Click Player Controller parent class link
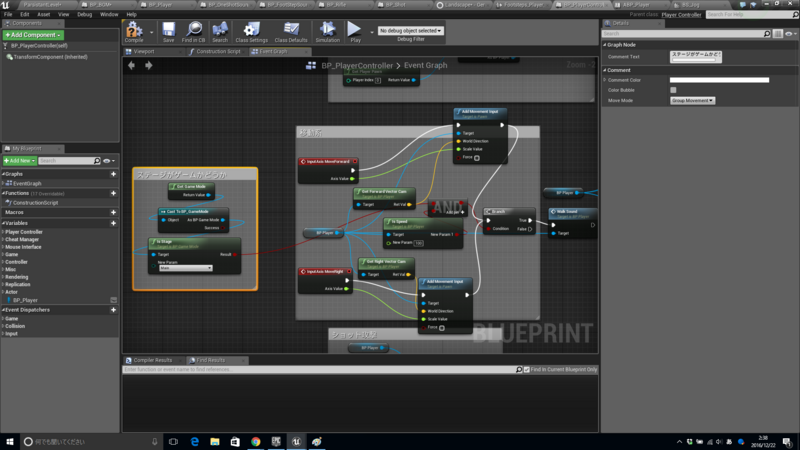 (681, 15)
